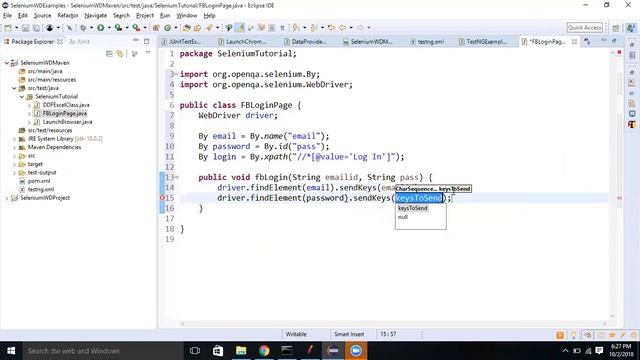Viewport: 640px width, 360px height.
Task: Click the Coverage launch icon
Action: tap(118, 28)
